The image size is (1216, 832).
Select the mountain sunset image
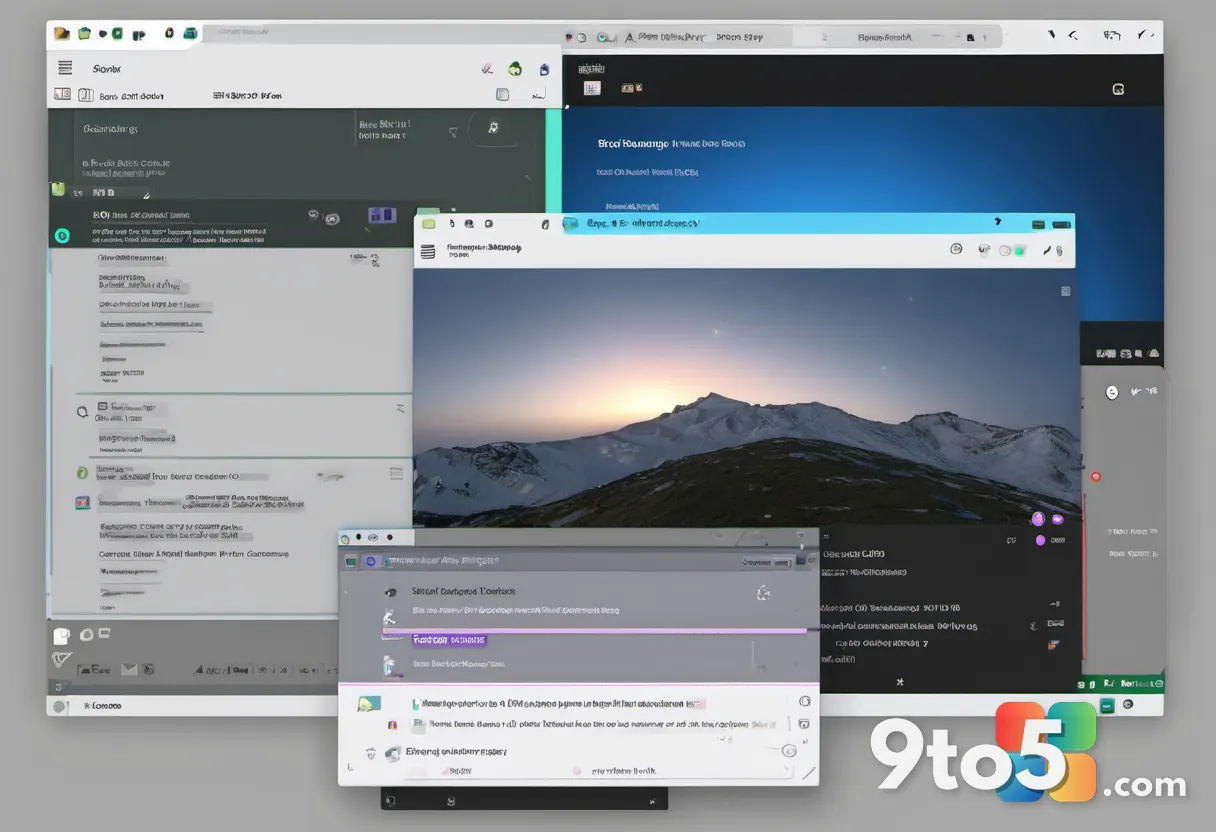point(747,398)
